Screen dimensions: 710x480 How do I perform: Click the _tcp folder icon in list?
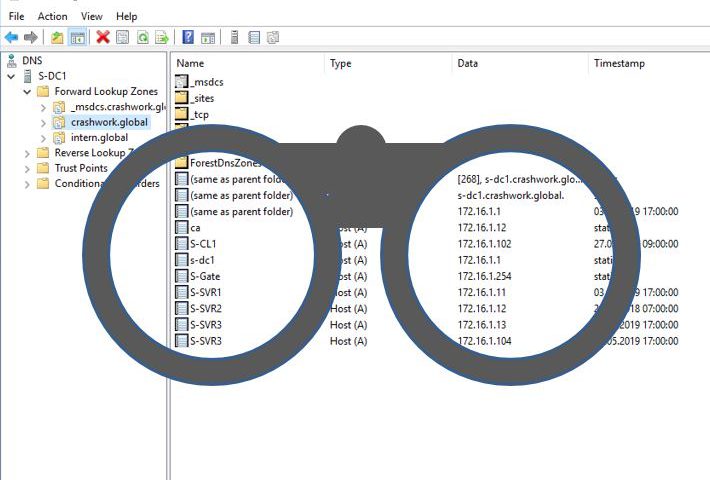point(182,114)
